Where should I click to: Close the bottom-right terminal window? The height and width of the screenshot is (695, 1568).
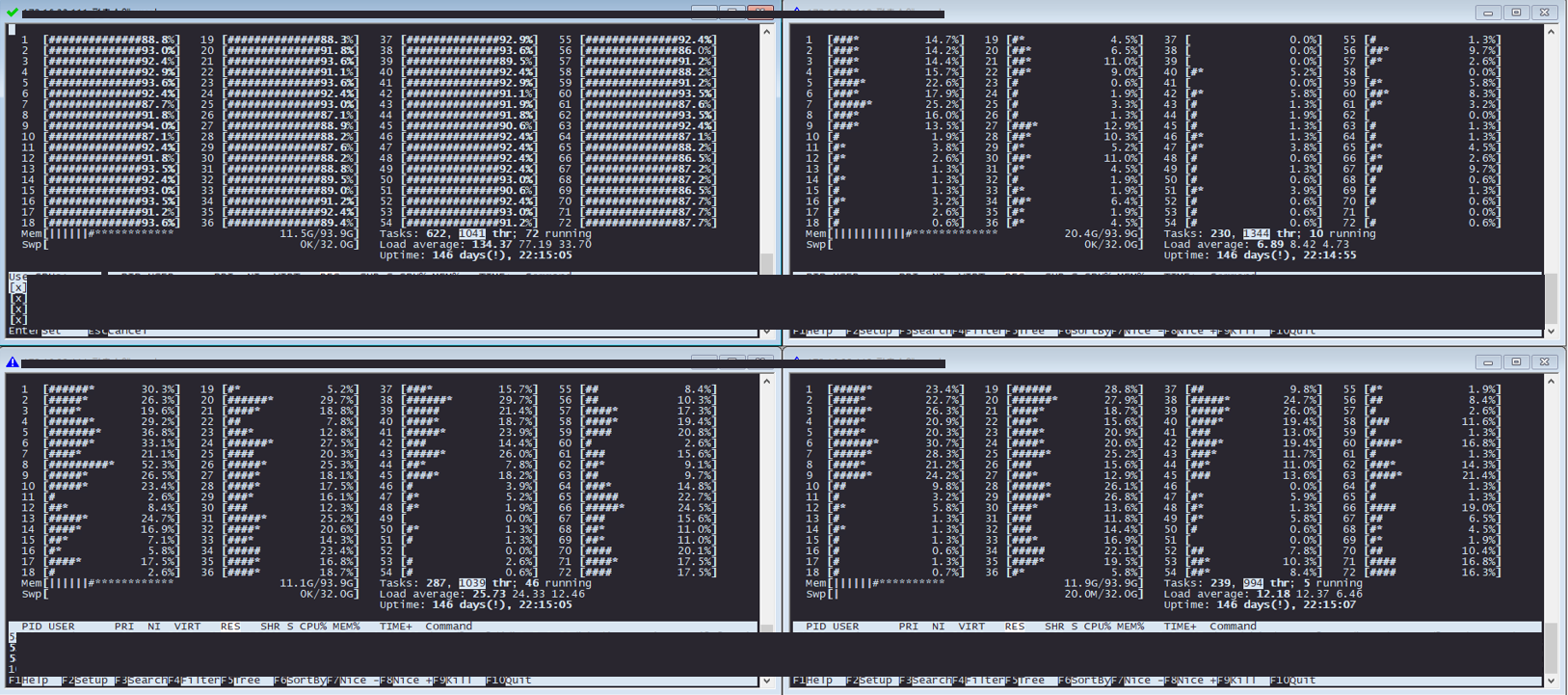(x=1544, y=362)
